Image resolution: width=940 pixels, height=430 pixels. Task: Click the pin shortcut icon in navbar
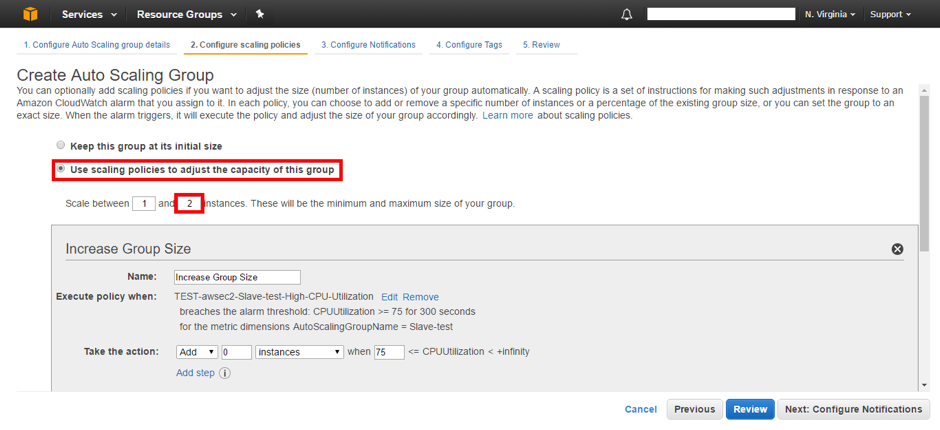(x=260, y=14)
